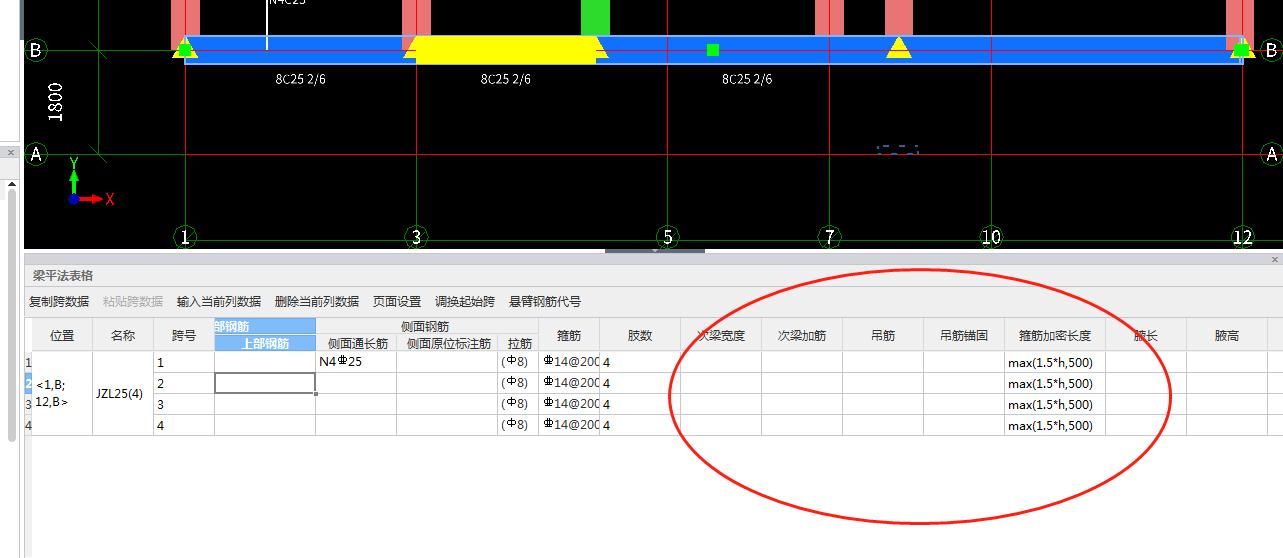The width and height of the screenshot is (1283, 558).
Task: Click axis bubble B on left side
Action: coord(36,49)
